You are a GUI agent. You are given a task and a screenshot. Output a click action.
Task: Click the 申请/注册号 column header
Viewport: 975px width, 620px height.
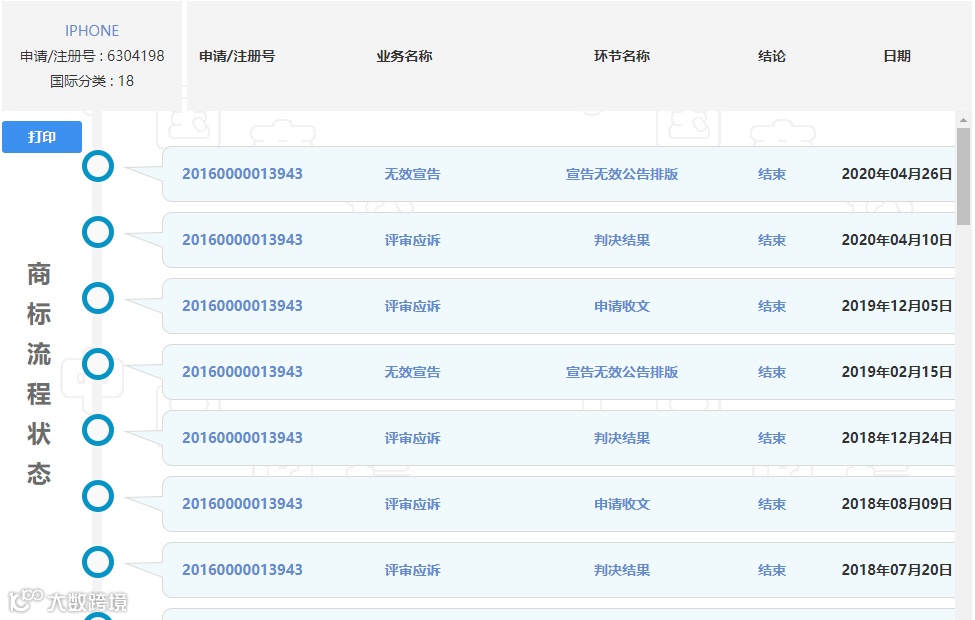237,56
